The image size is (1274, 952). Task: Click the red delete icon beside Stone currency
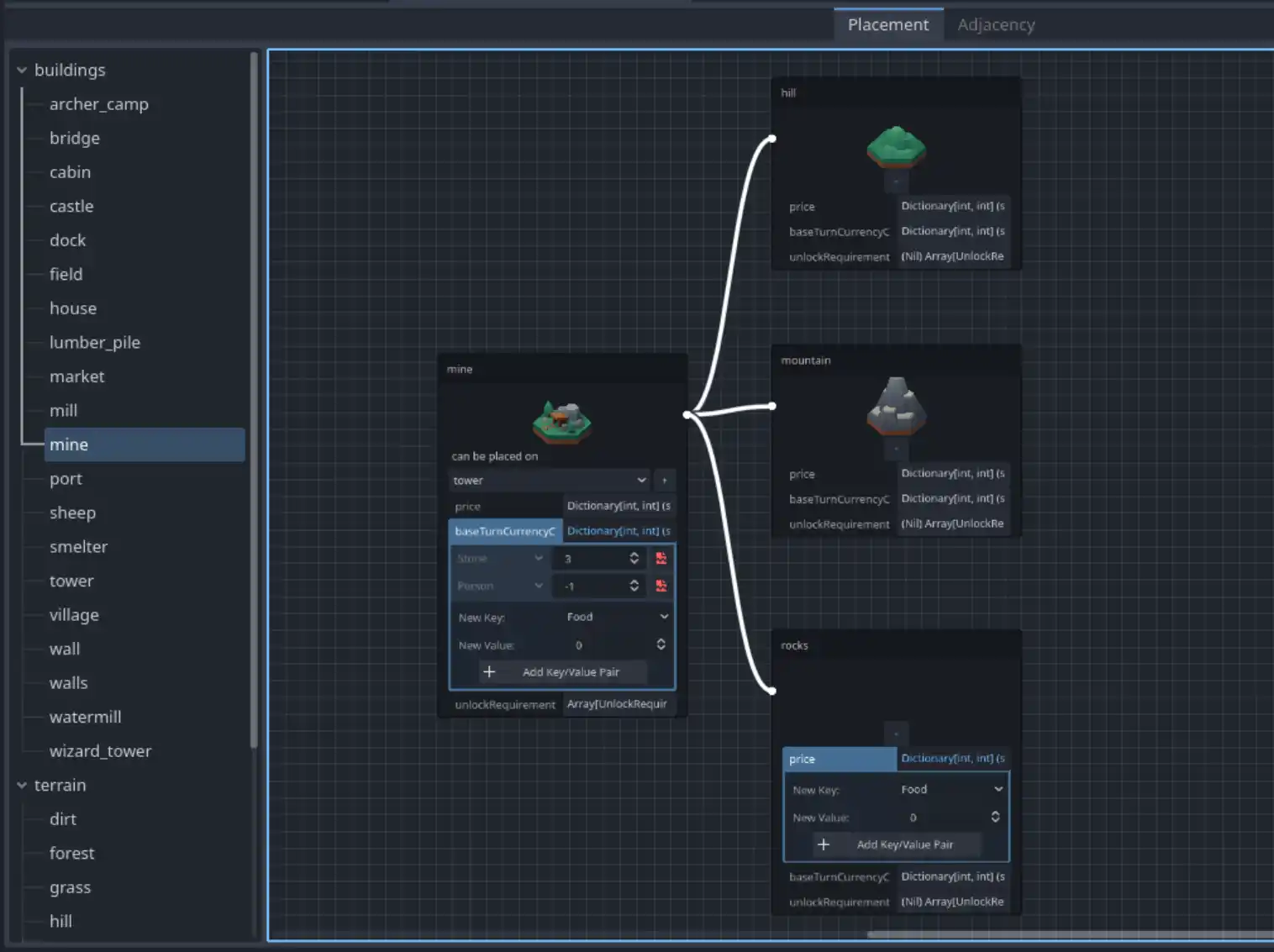[661, 558]
